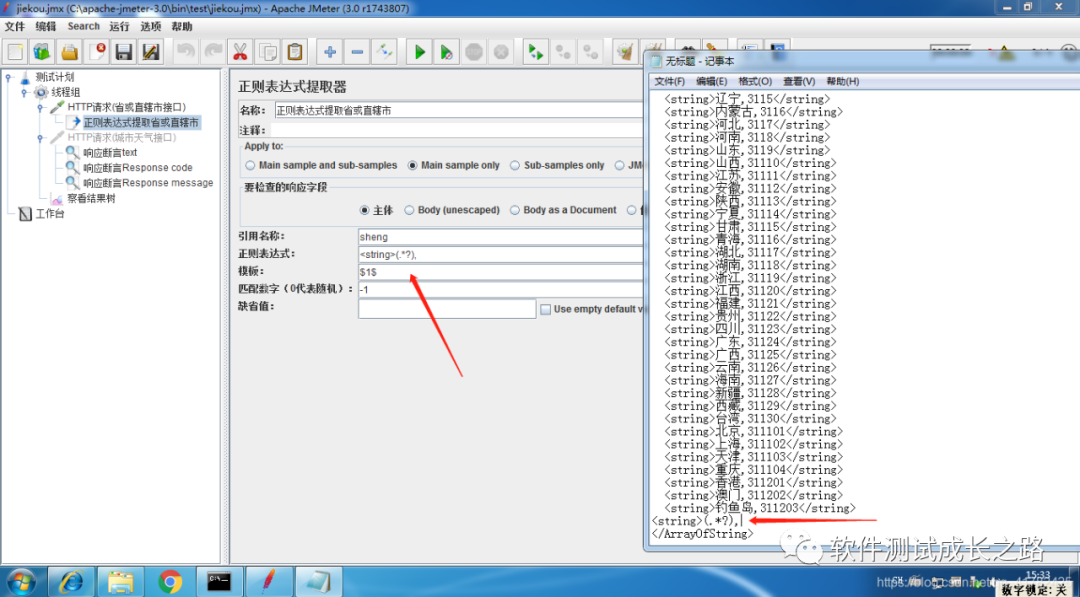Image resolution: width=1080 pixels, height=597 pixels.
Task: Click the Paste clipboard icon
Action: tap(295, 52)
